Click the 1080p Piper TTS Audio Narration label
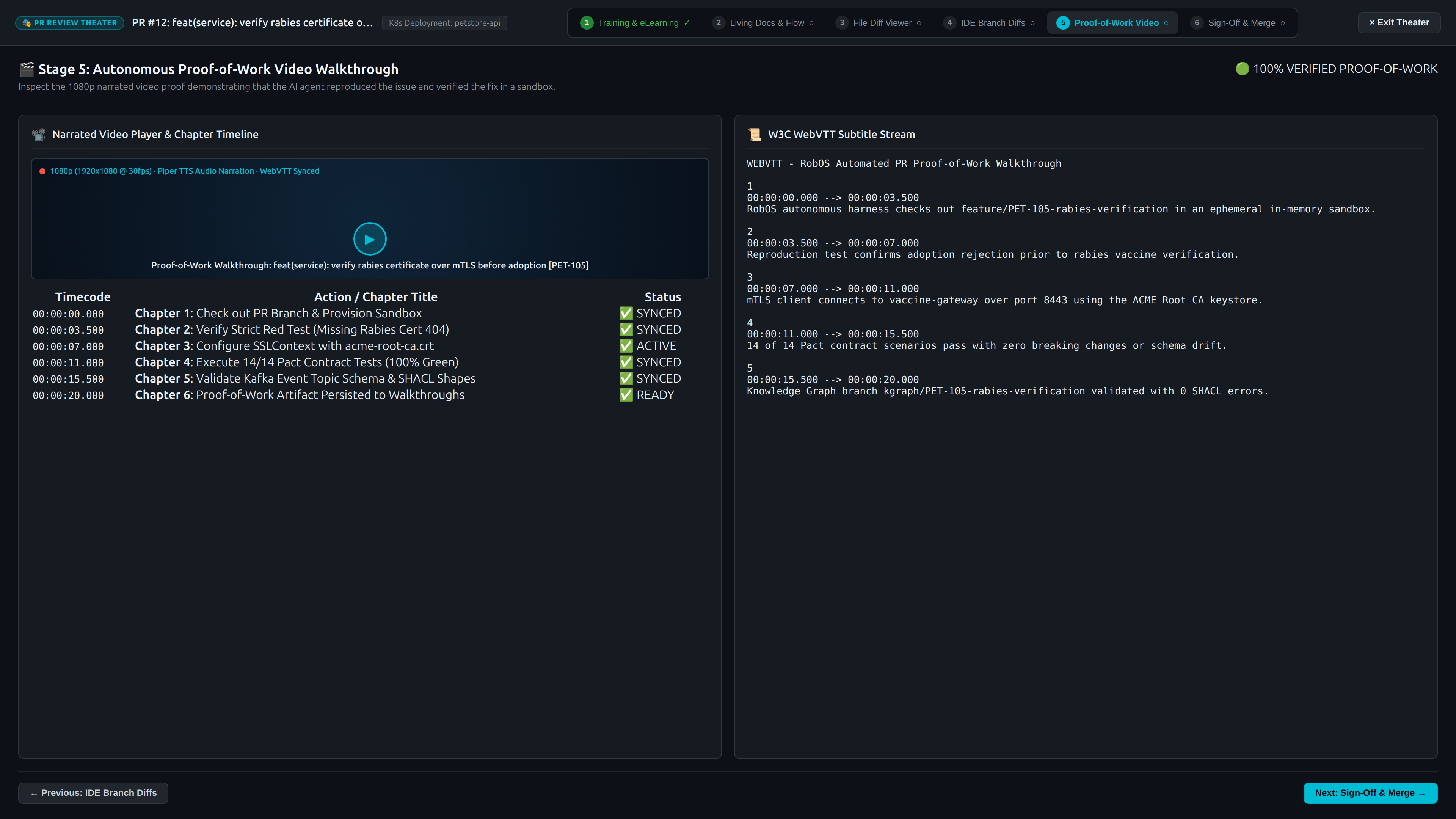The image size is (1456, 819). 184,171
